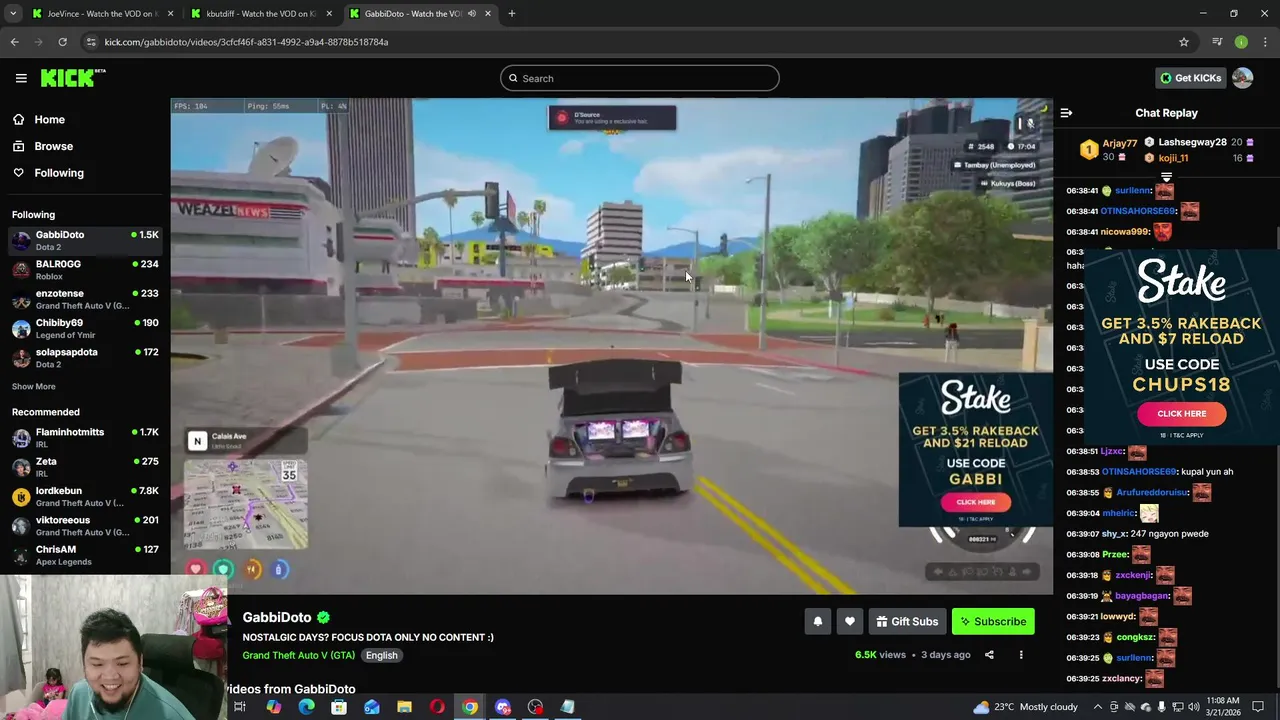
Task: Open enzotense channel in sidebar
Action: pyautogui.click(x=85, y=299)
